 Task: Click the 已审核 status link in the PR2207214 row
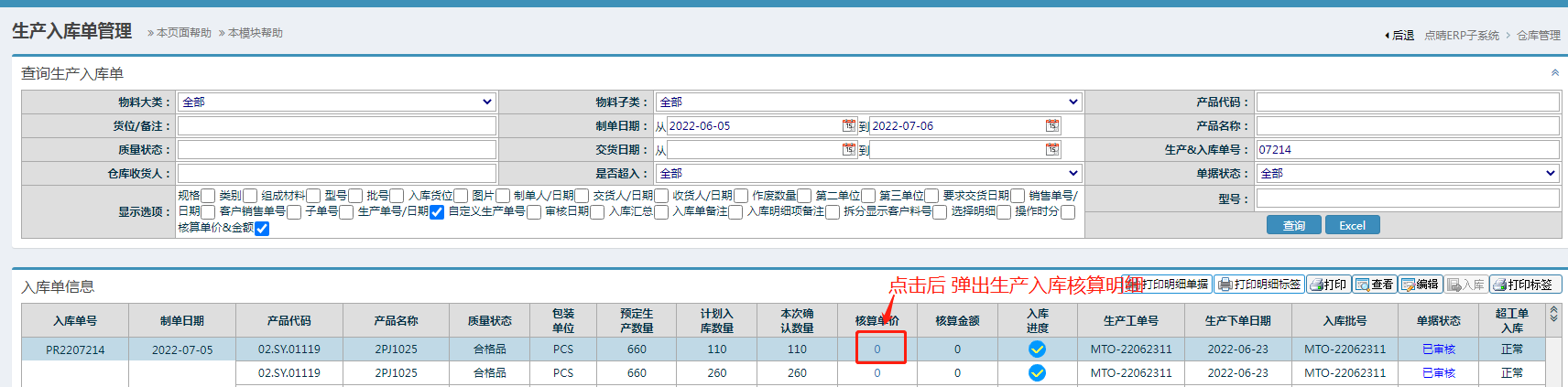pyautogui.click(x=1439, y=349)
